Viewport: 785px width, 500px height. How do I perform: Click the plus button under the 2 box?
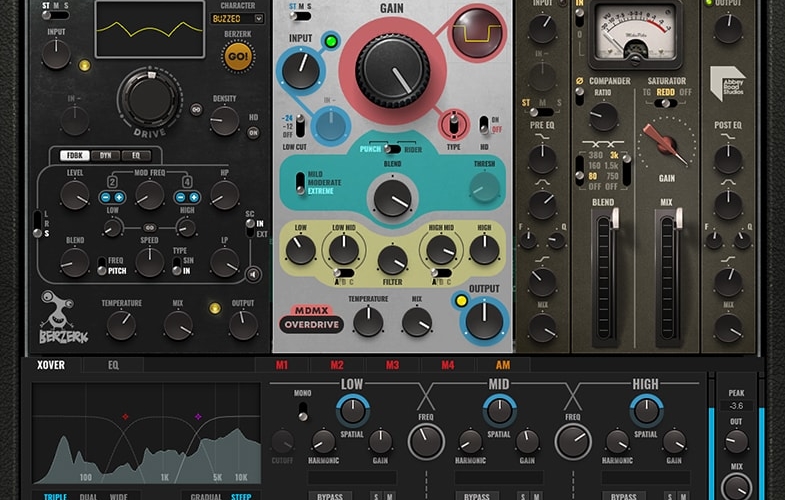pyautogui.click(x=119, y=197)
